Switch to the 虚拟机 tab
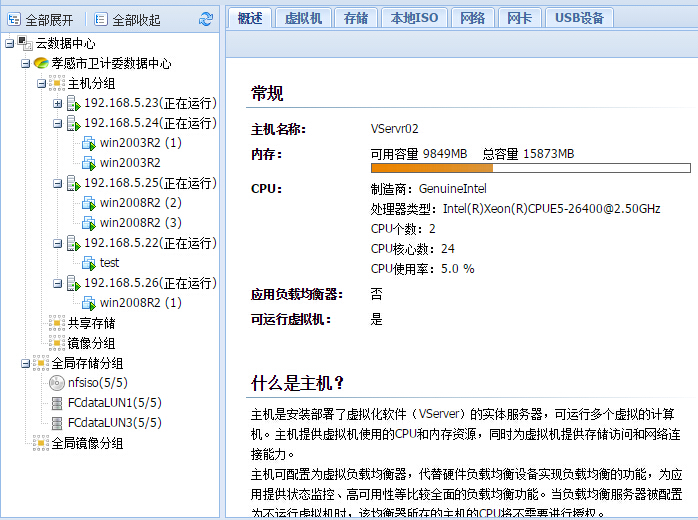 tap(303, 18)
